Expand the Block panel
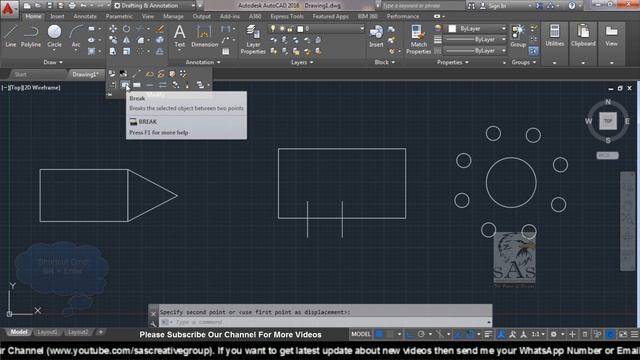 click(x=385, y=62)
